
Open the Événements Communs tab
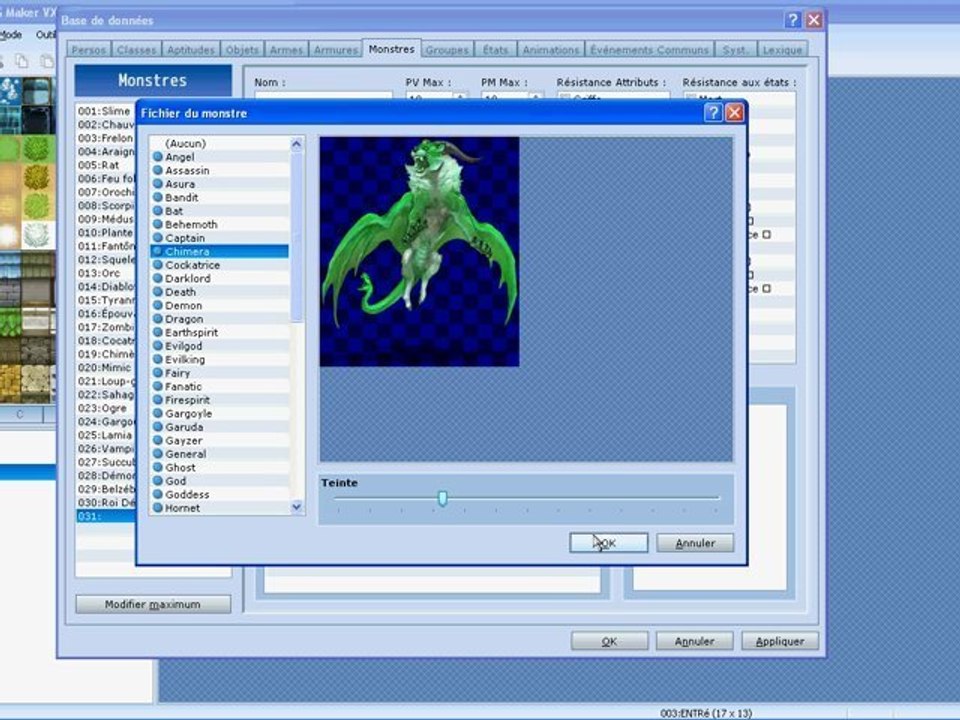[650, 50]
